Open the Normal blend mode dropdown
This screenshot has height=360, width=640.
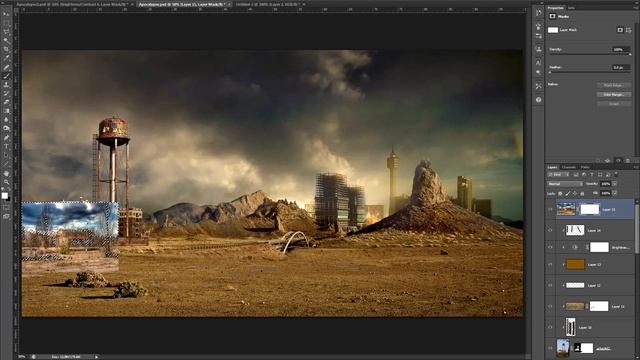pyautogui.click(x=565, y=184)
